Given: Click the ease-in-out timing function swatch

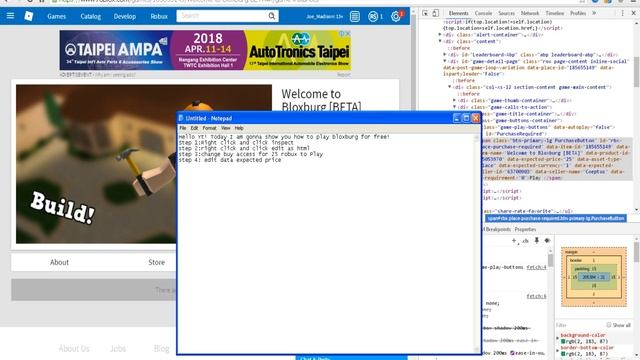Looking at the screenshot, I should pyautogui.click(x=513, y=353).
